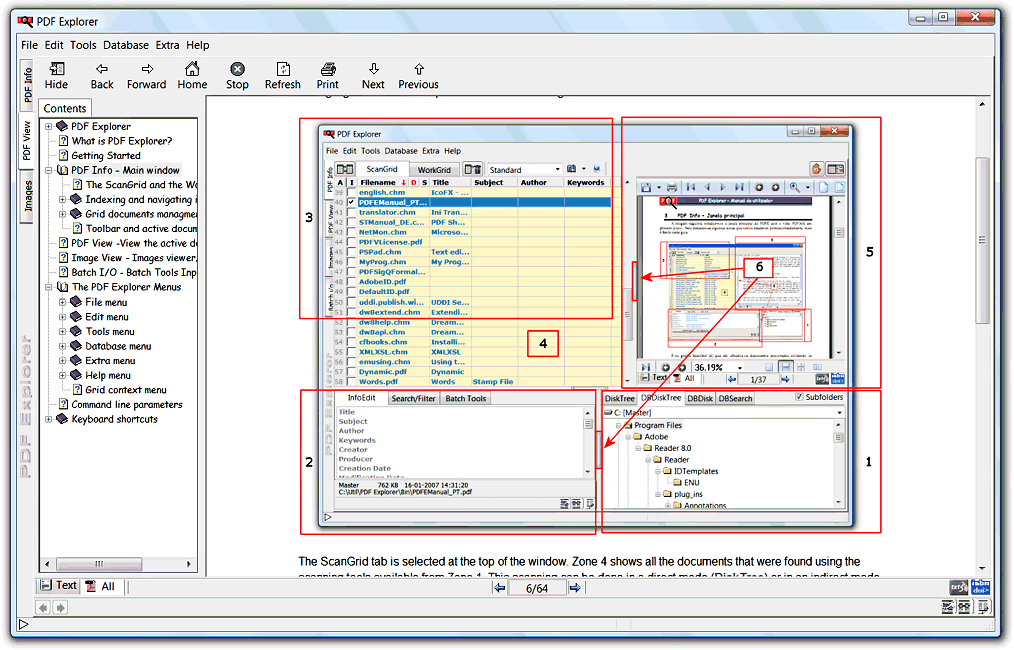The image size is (1014, 650).
Task: Click the Hide toolbar icon
Action: [x=57, y=70]
